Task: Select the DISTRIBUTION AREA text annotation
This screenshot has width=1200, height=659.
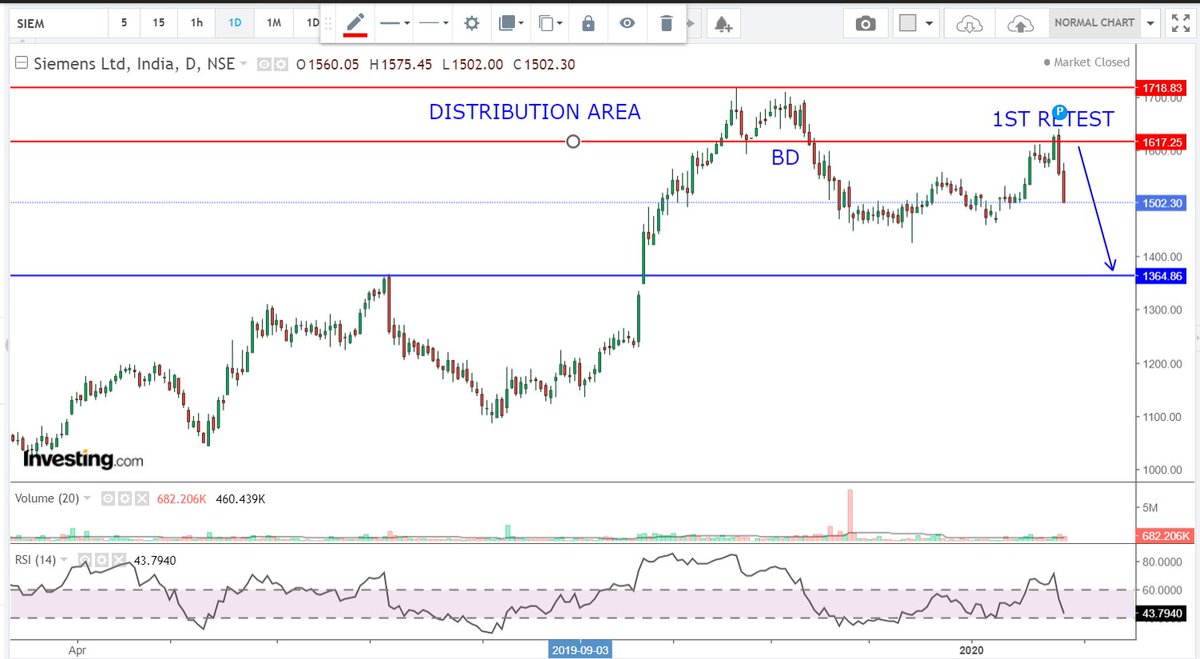Action: (535, 112)
